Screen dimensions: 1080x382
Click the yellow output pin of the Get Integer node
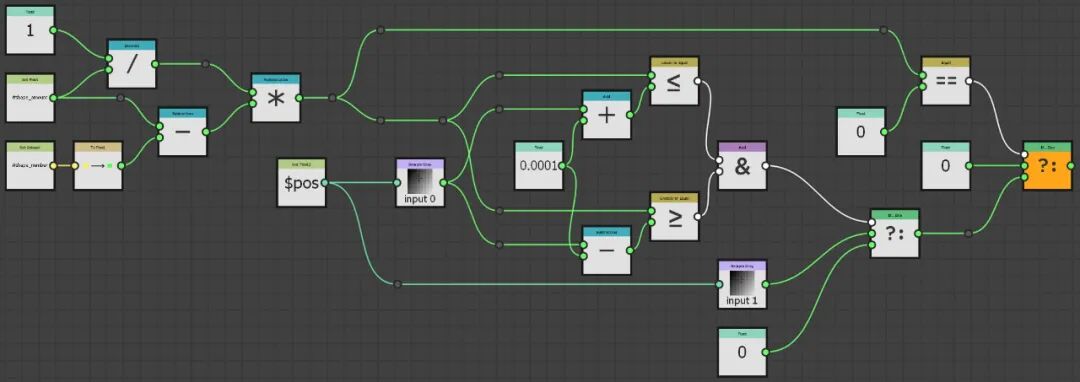point(53,166)
